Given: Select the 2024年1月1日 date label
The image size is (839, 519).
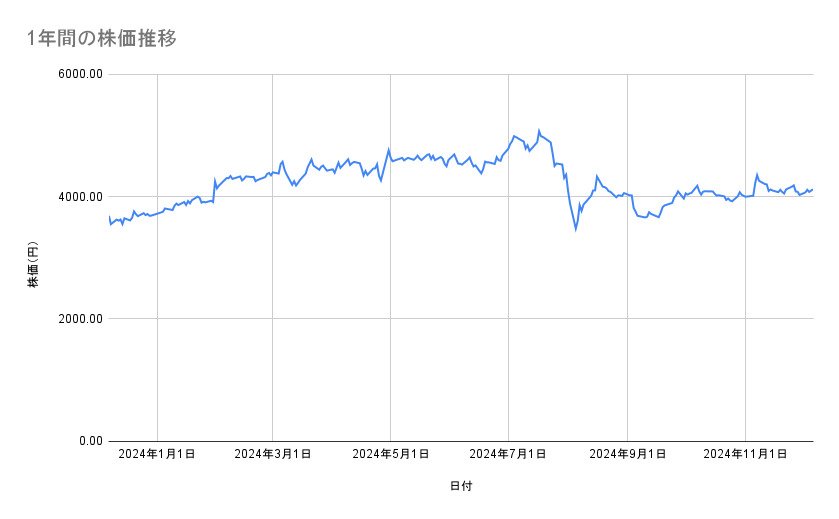Looking at the screenshot, I should point(157,454).
